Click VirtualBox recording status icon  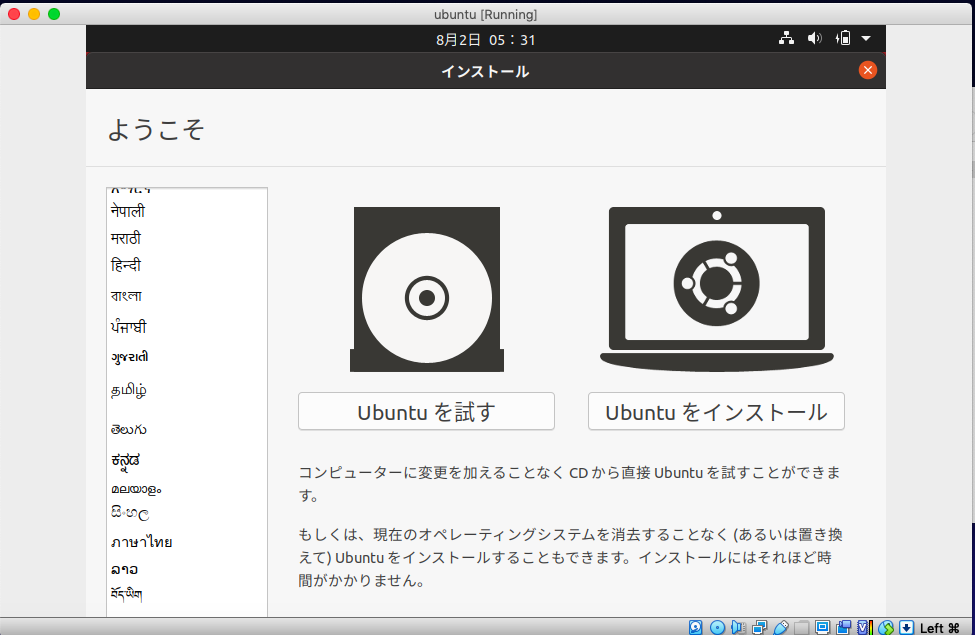[x=844, y=628]
